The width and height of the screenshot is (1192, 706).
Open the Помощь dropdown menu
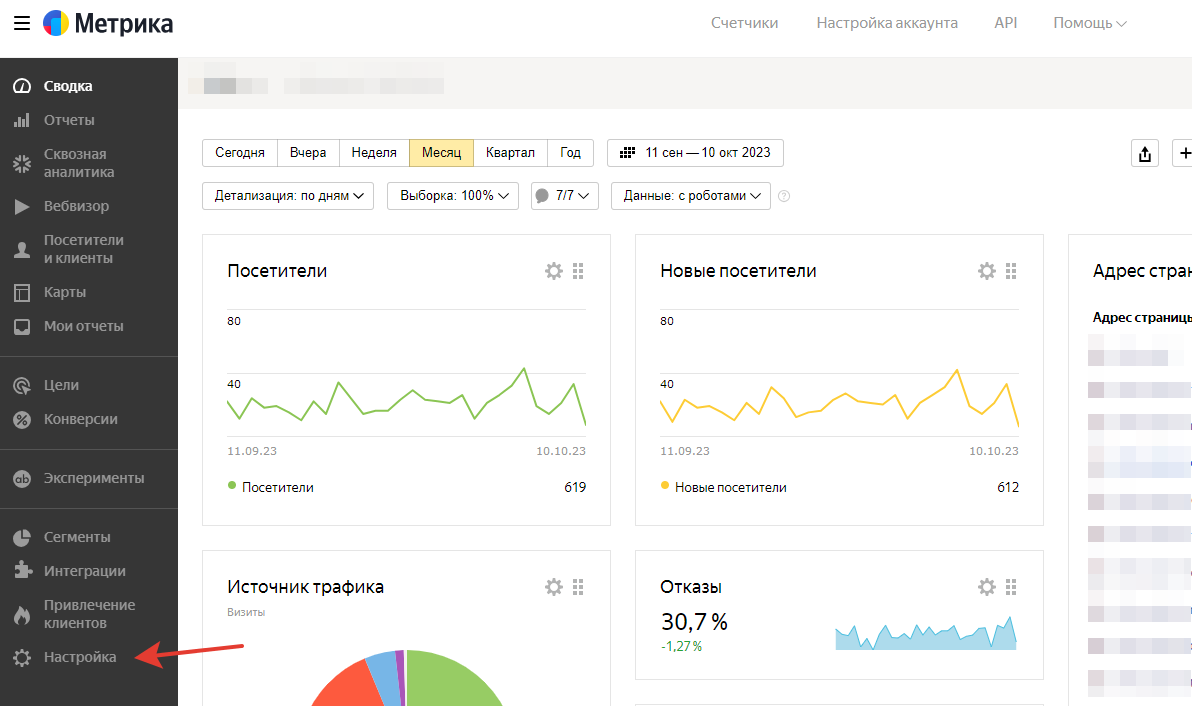click(1089, 24)
